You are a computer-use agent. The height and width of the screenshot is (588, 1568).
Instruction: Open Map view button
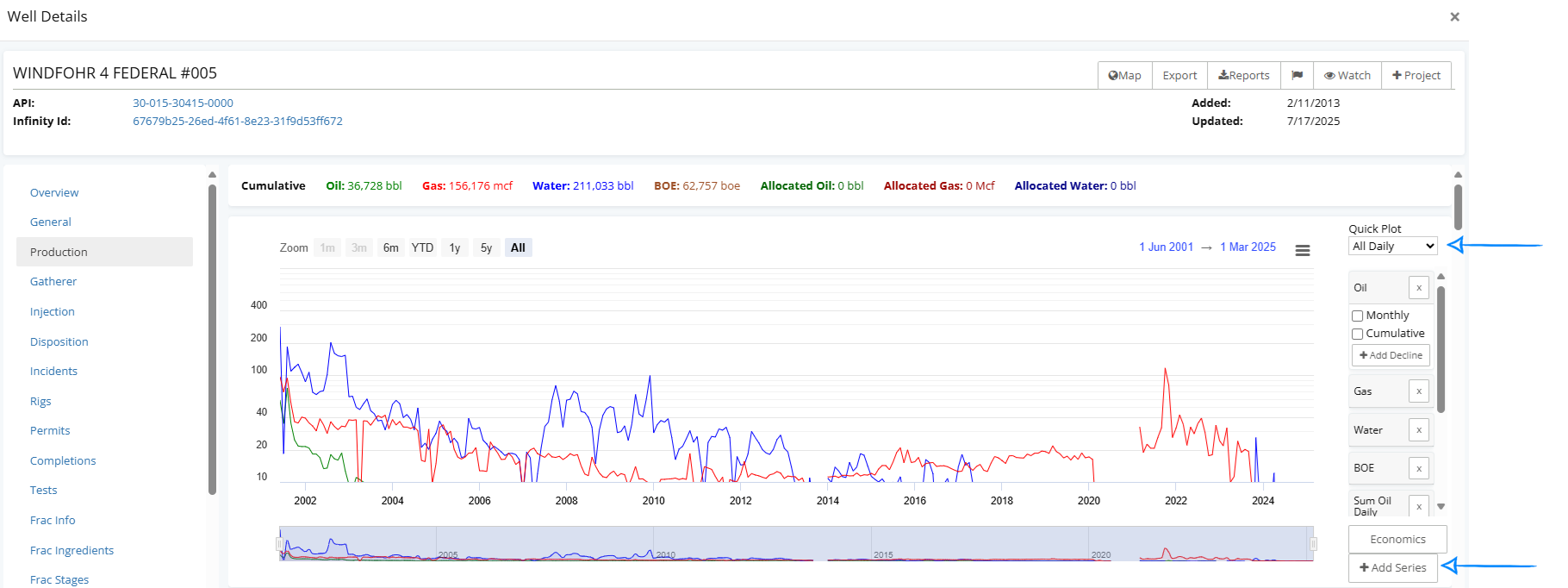pos(1125,76)
